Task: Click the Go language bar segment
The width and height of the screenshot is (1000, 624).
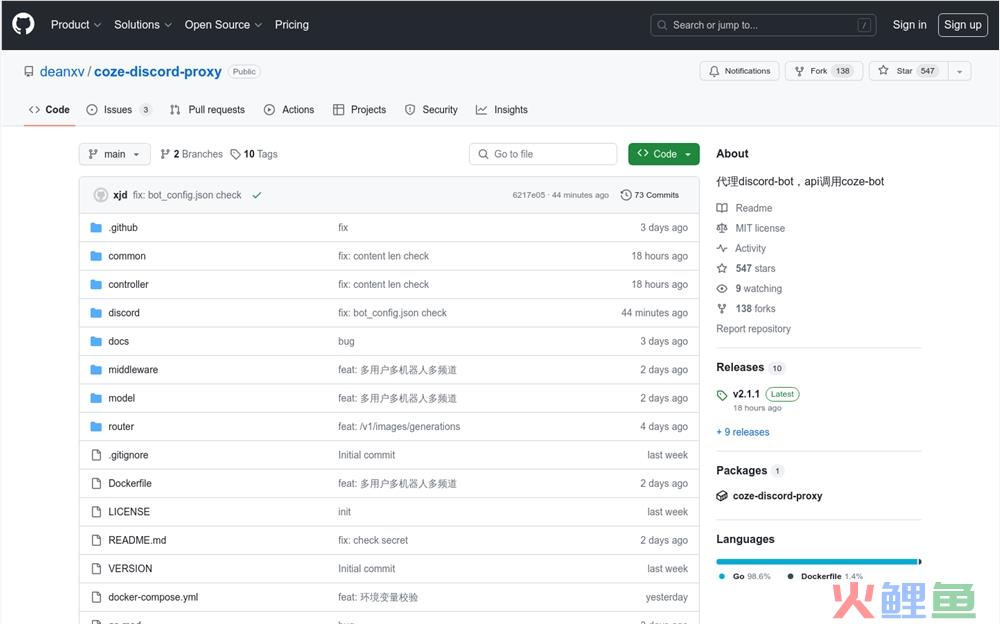Action: [x=816, y=561]
